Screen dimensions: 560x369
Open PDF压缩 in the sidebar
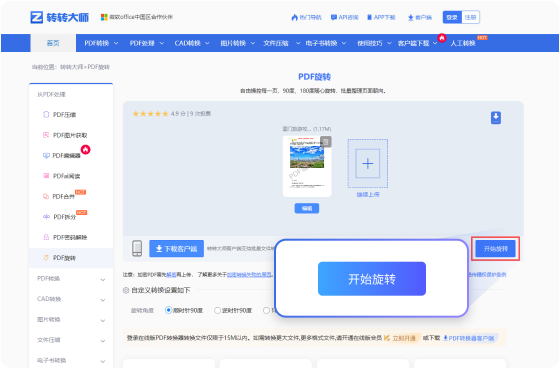pos(59,115)
